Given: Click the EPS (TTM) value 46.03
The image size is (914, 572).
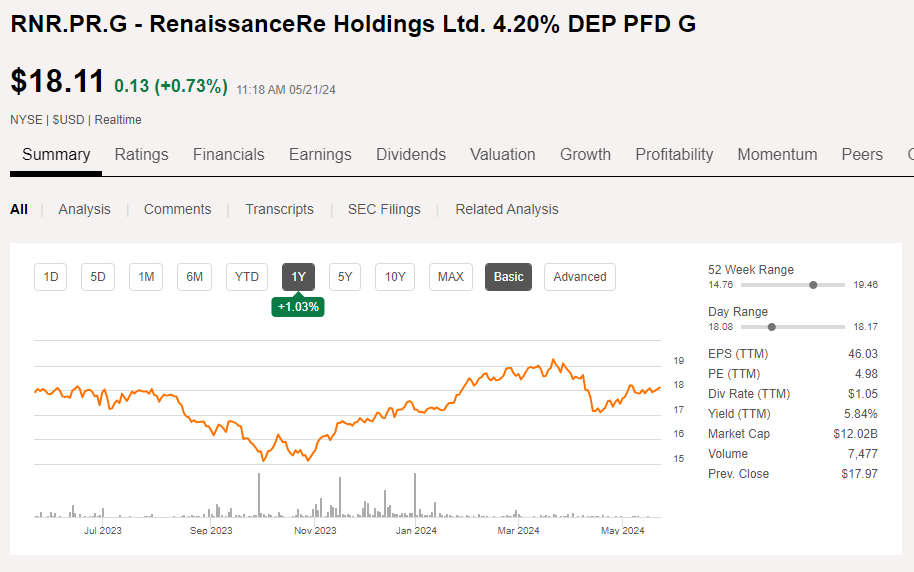Looking at the screenshot, I should pos(863,354).
